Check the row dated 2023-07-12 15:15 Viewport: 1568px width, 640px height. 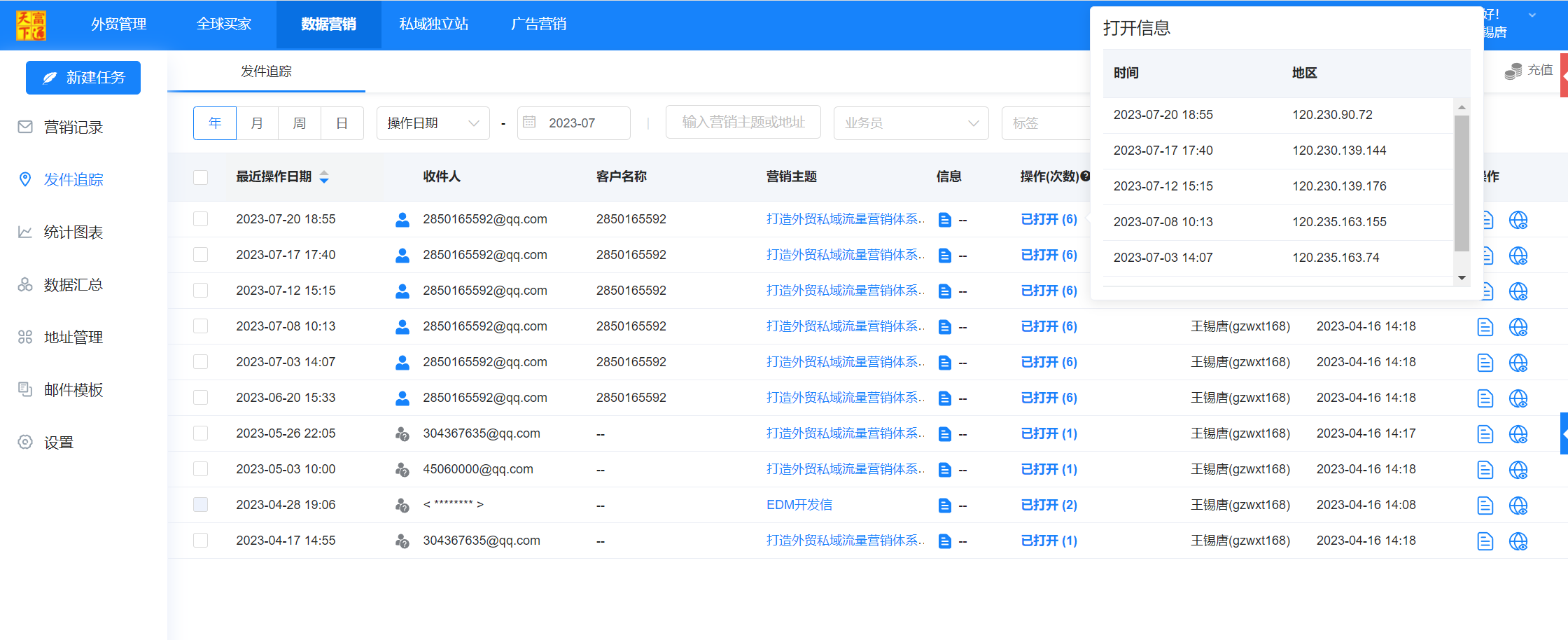(x=201, y=291)
